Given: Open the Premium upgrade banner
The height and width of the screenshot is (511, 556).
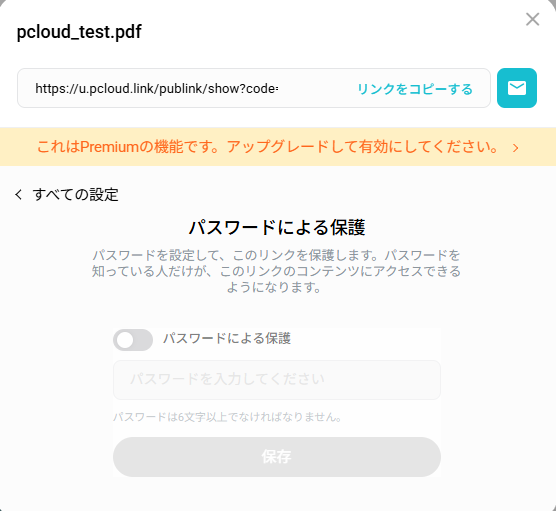Looking at the screenshot, I should [x=278, y=146].
